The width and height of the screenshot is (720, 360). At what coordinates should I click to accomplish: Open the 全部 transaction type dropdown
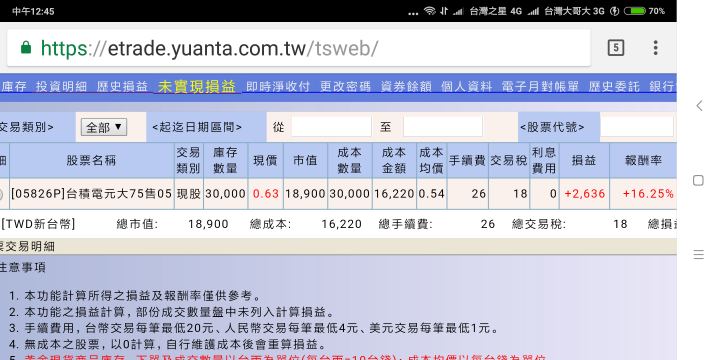104,127
